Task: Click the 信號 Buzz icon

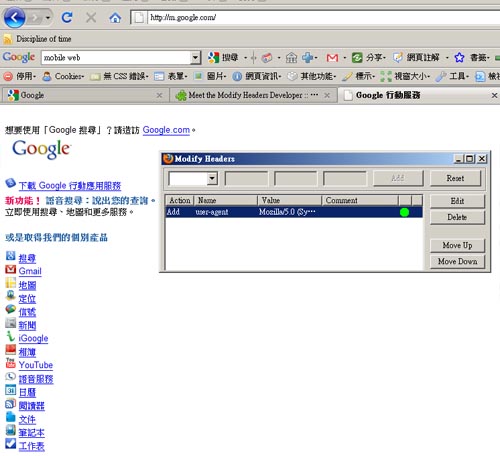Action: point(11,309)
